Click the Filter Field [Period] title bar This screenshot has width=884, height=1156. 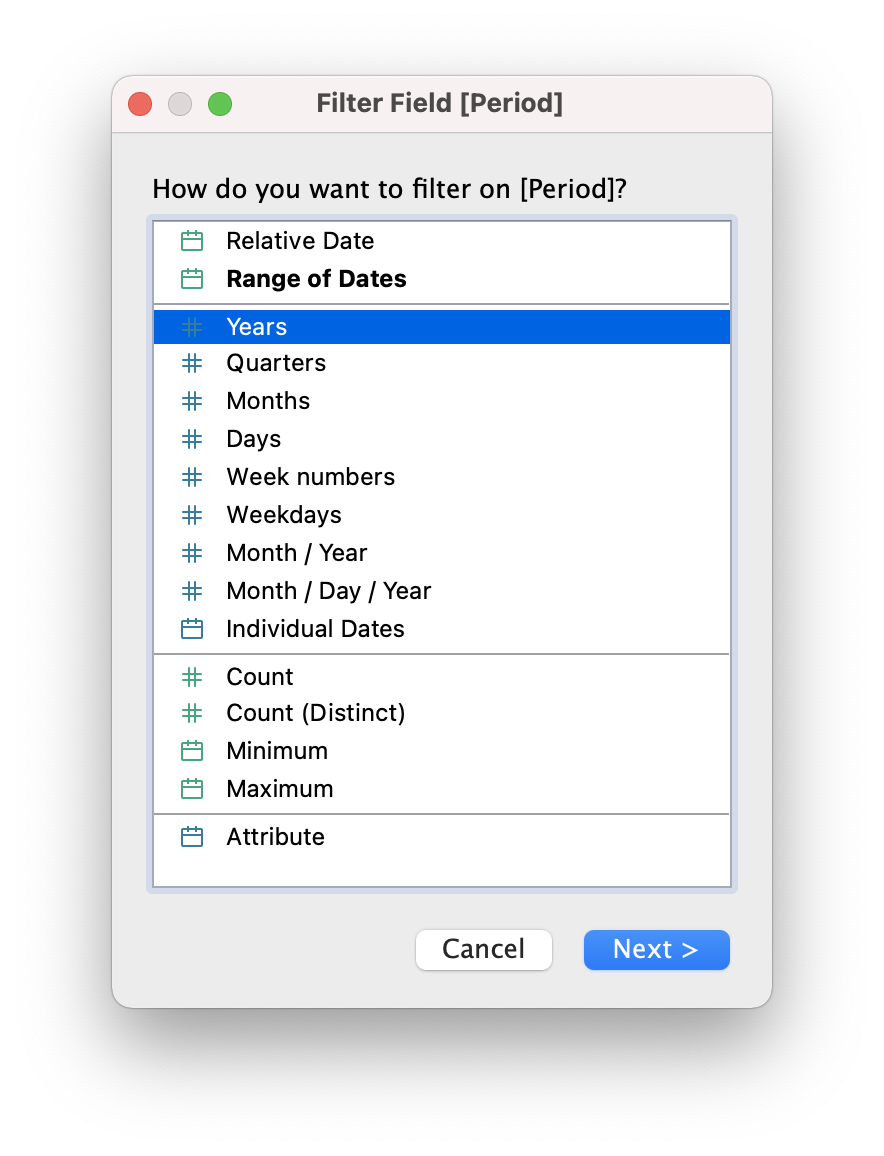point(440,104)
